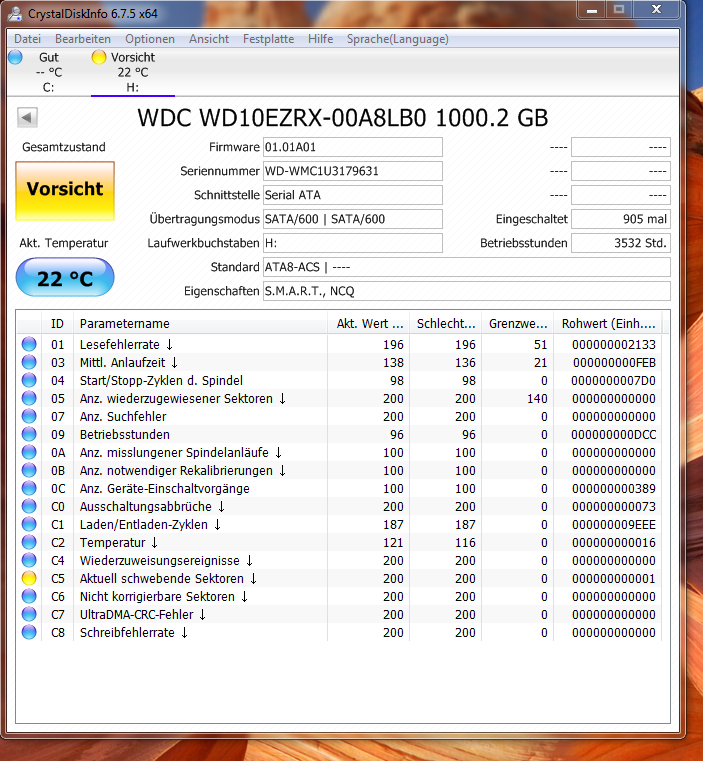Click raw value 000000000001 of C5 row
The image size is (703, 761).
[x=614, y=579]
